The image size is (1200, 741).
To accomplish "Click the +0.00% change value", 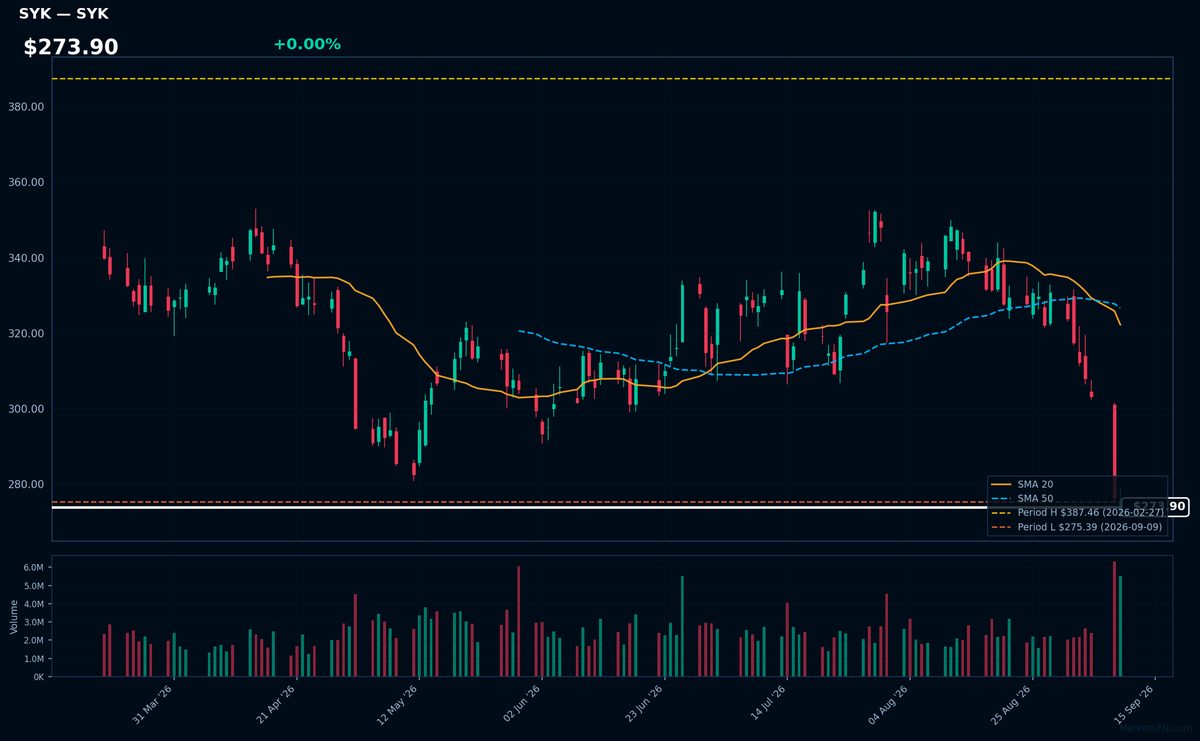I will click(x=307, y=44).
